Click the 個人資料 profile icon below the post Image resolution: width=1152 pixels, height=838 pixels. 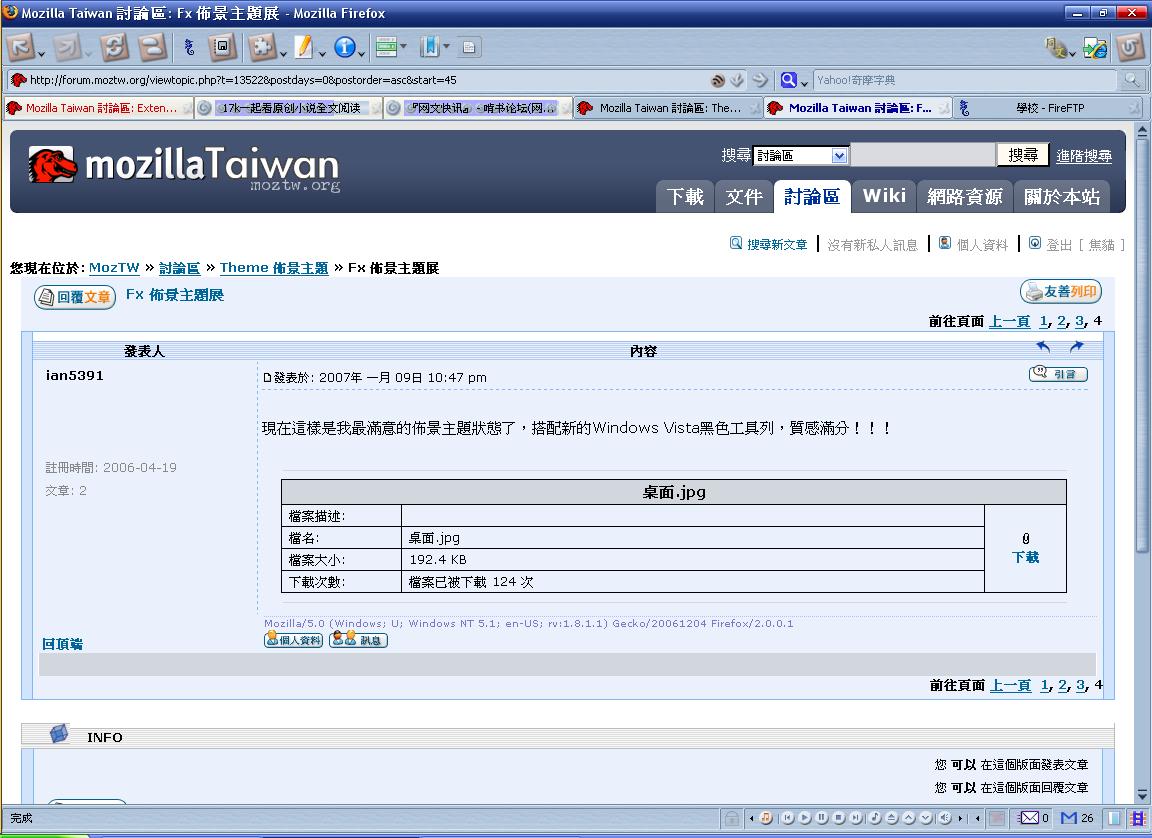(x=293, y=640)
